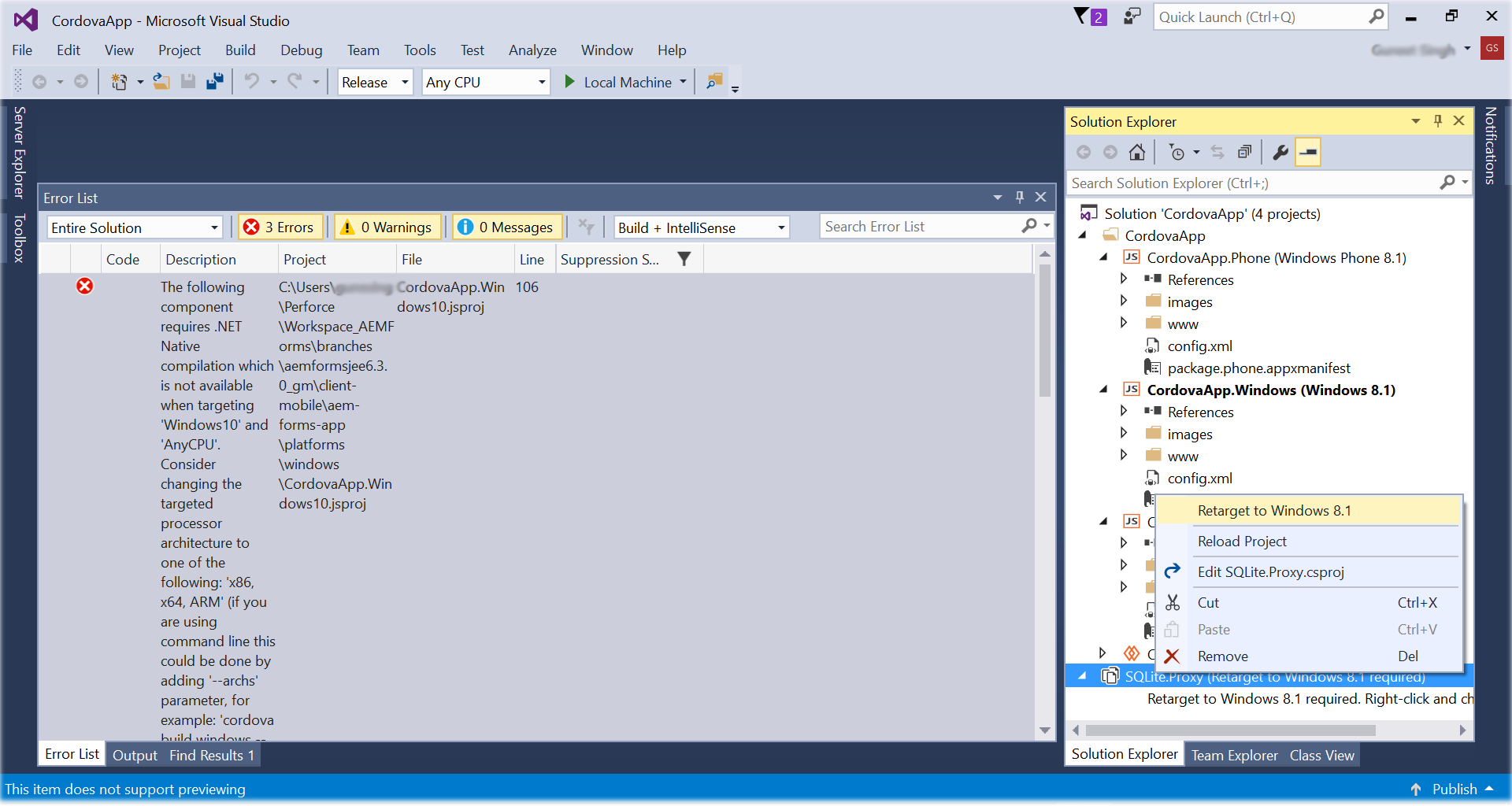Viewport: 1512px width, 806px height.
Task: Open the Server Explorer side tab
Action: click(x=20, y=153)
